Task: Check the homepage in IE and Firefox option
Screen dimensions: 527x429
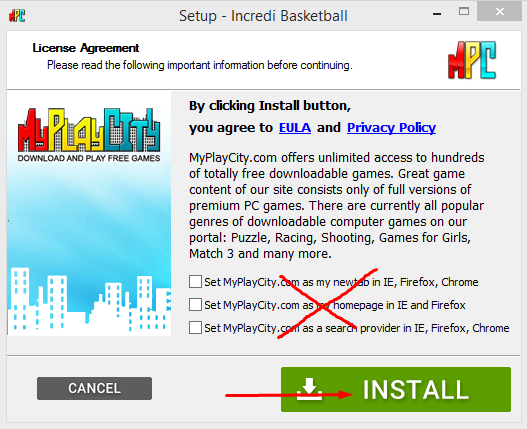Action: point(195,305)
